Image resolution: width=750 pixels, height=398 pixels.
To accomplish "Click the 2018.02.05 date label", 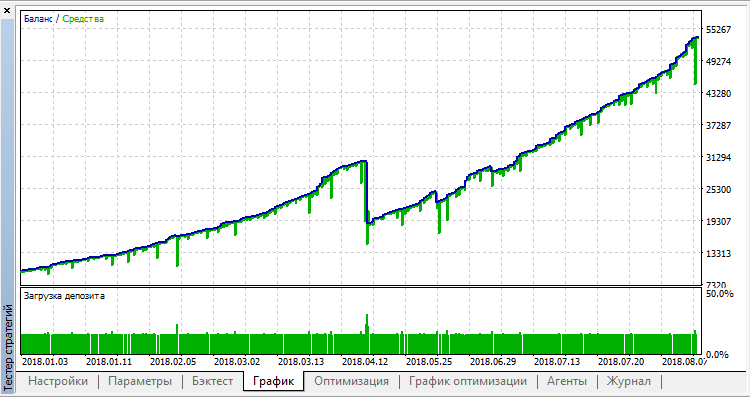I will [173, 361].
